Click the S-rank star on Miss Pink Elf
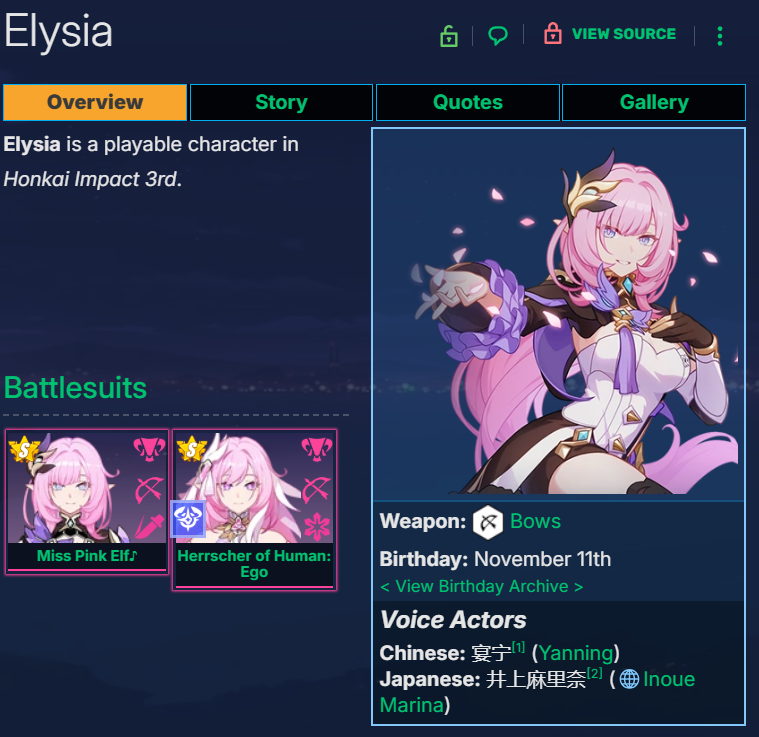Viewport: 759px width, 737px height. (24, 449)
